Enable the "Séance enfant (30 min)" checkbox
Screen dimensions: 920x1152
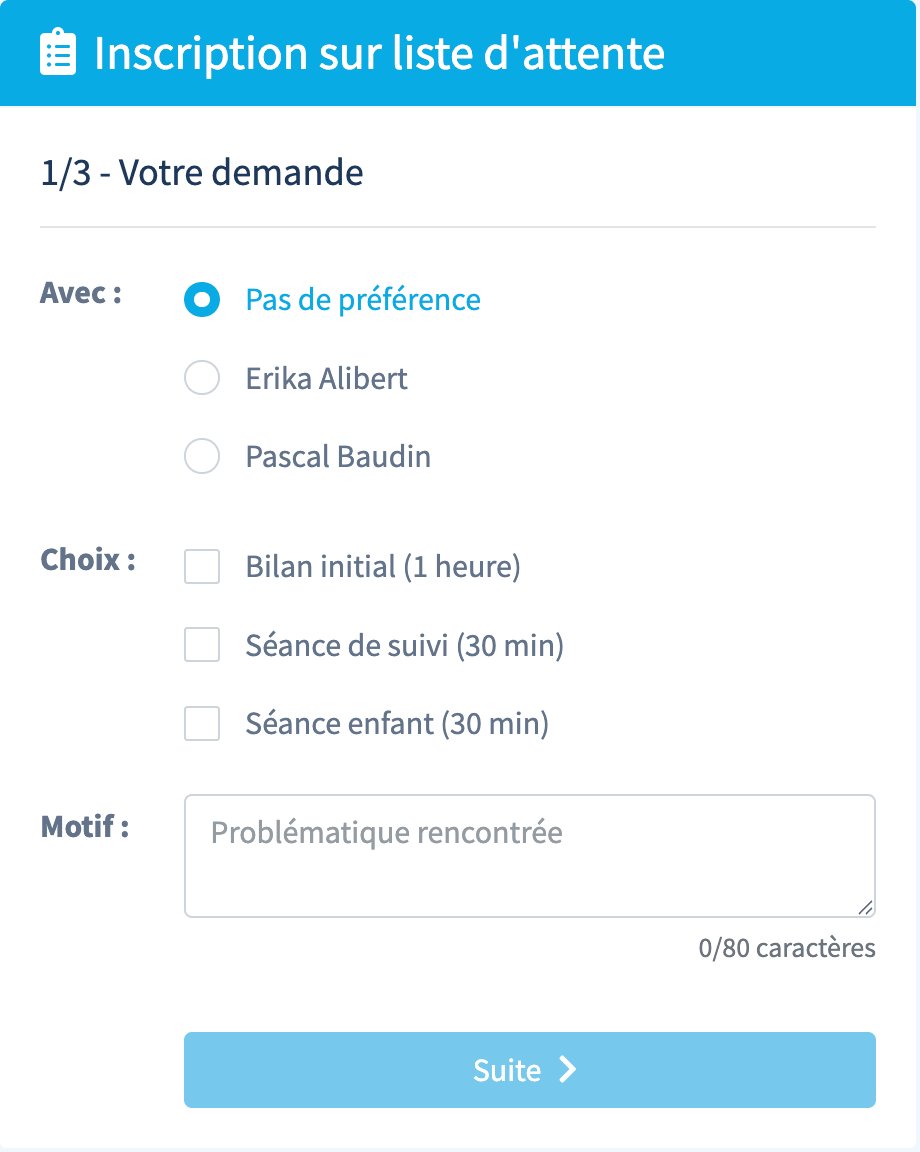tap(202, 723)
